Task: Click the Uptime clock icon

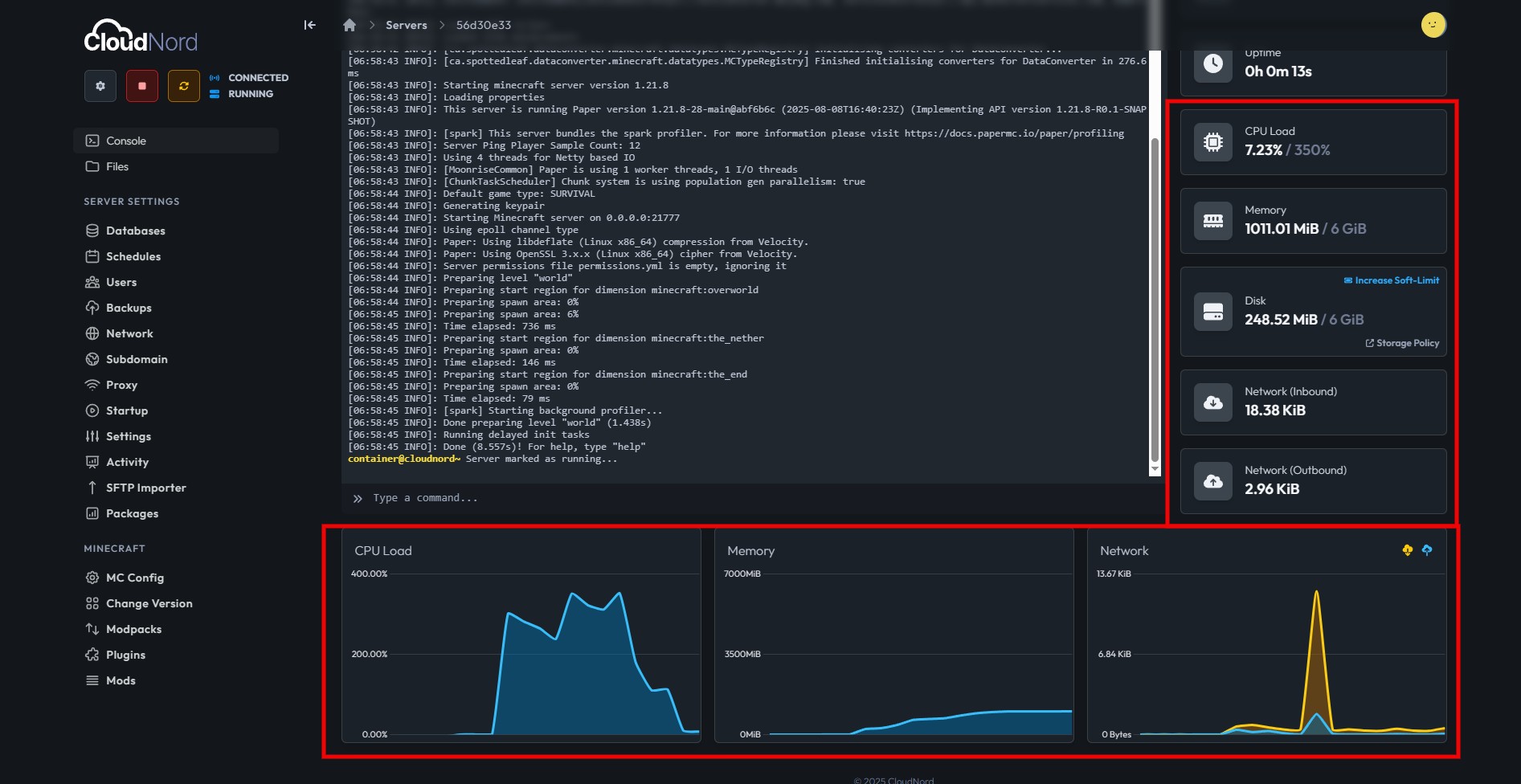Action: coord(1213,63)
